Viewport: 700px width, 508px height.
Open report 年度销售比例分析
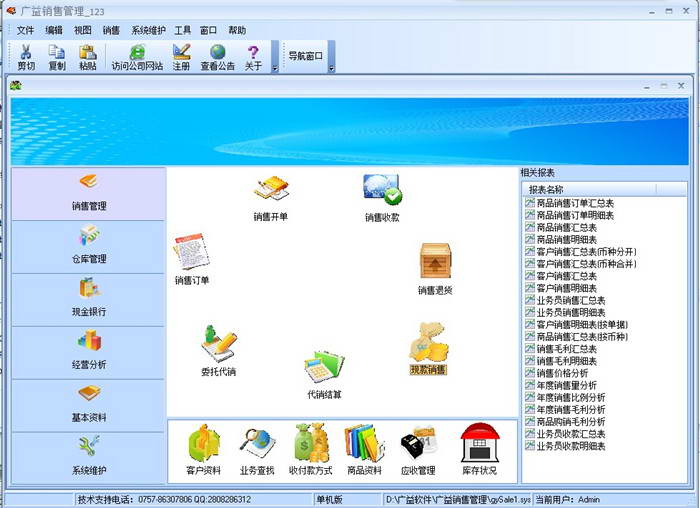tap(571, 397)
